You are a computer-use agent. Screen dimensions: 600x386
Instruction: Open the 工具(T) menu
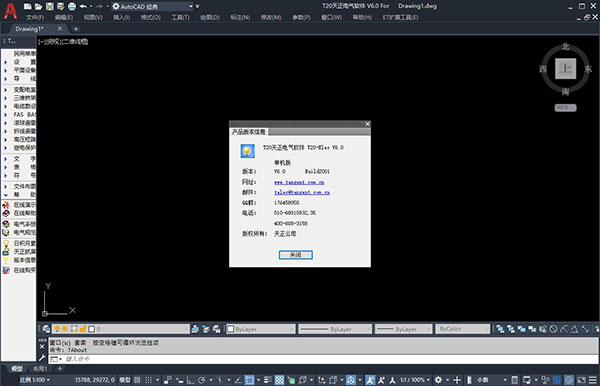tap(180, 18)
